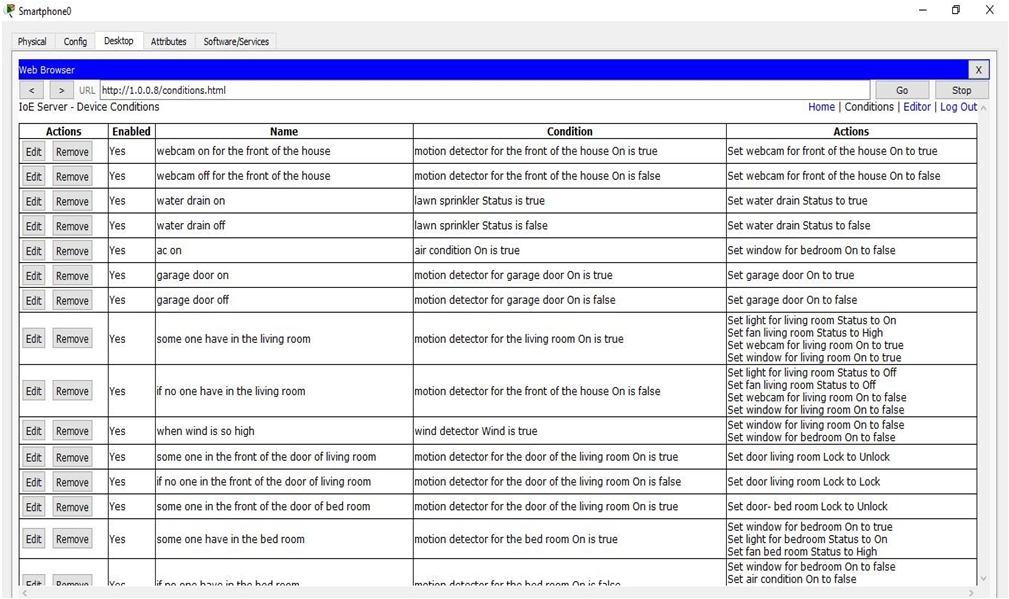The height and width of the screenshot is (599, 1009).
Task: Remove the webcam off for front of house rule
Action: pos(72,176)
